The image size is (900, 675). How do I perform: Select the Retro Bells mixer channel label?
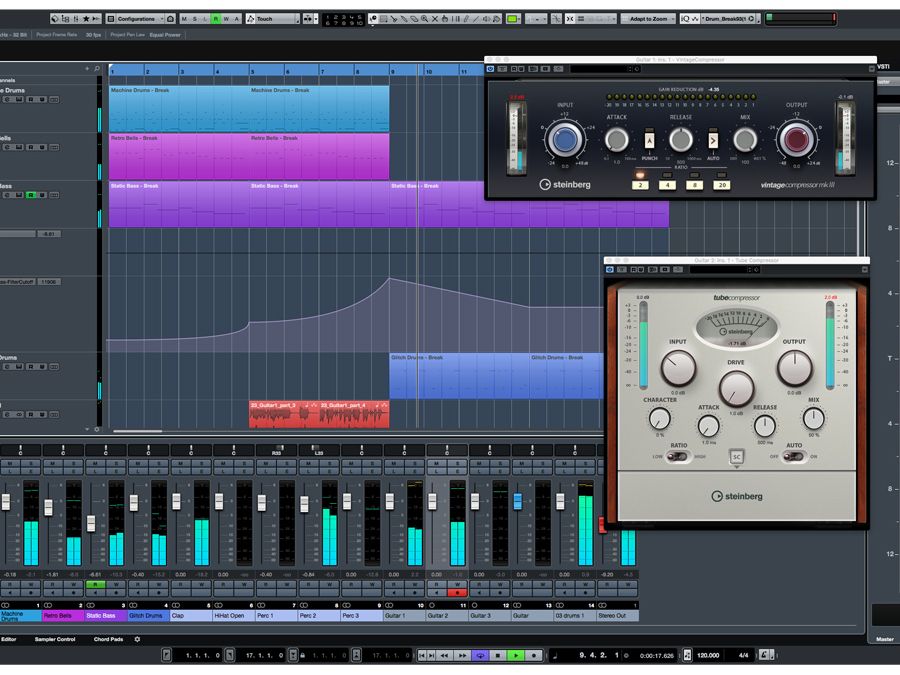pos(63,615)
